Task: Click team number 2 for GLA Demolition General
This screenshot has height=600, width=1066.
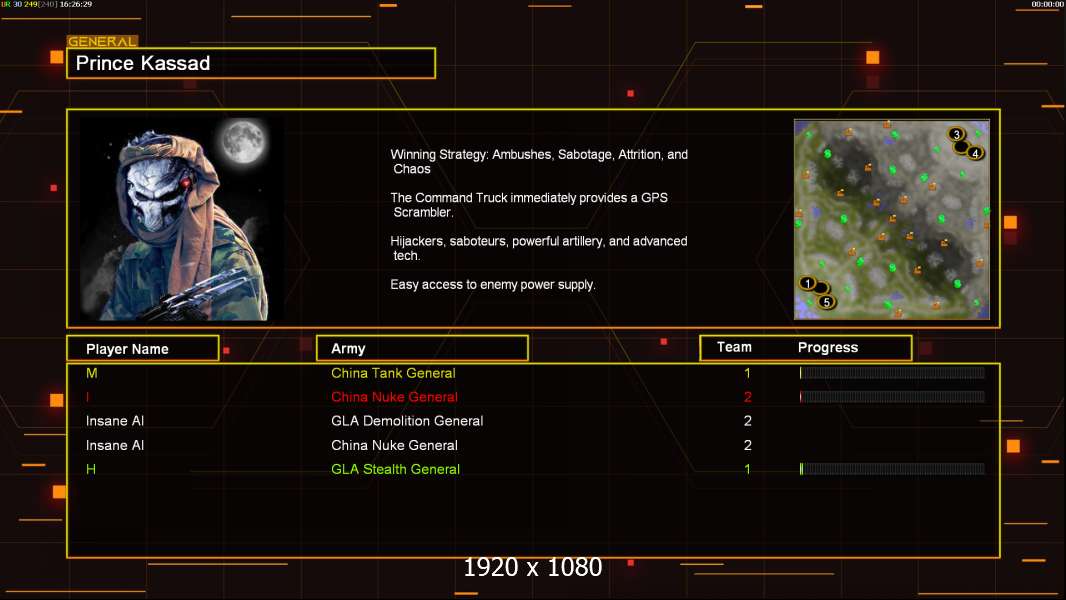Action: coord(747,421)
